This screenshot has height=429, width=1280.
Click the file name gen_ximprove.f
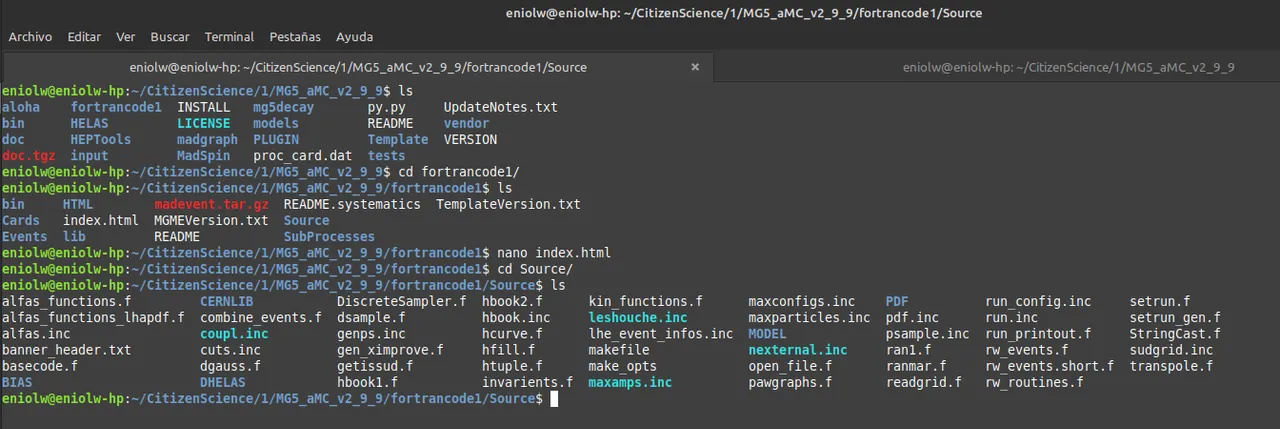tap(390, 350)
